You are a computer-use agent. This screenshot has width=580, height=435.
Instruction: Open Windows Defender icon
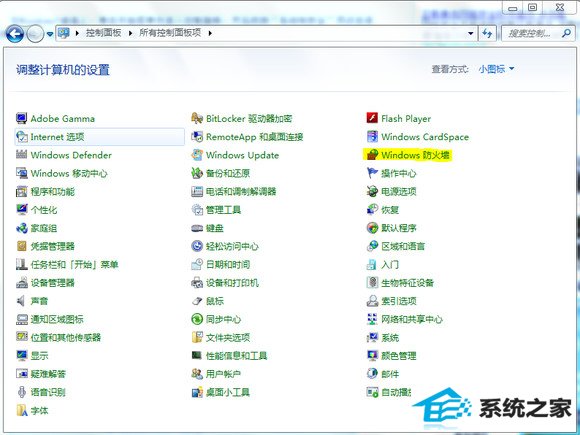[x=21, y=155]
